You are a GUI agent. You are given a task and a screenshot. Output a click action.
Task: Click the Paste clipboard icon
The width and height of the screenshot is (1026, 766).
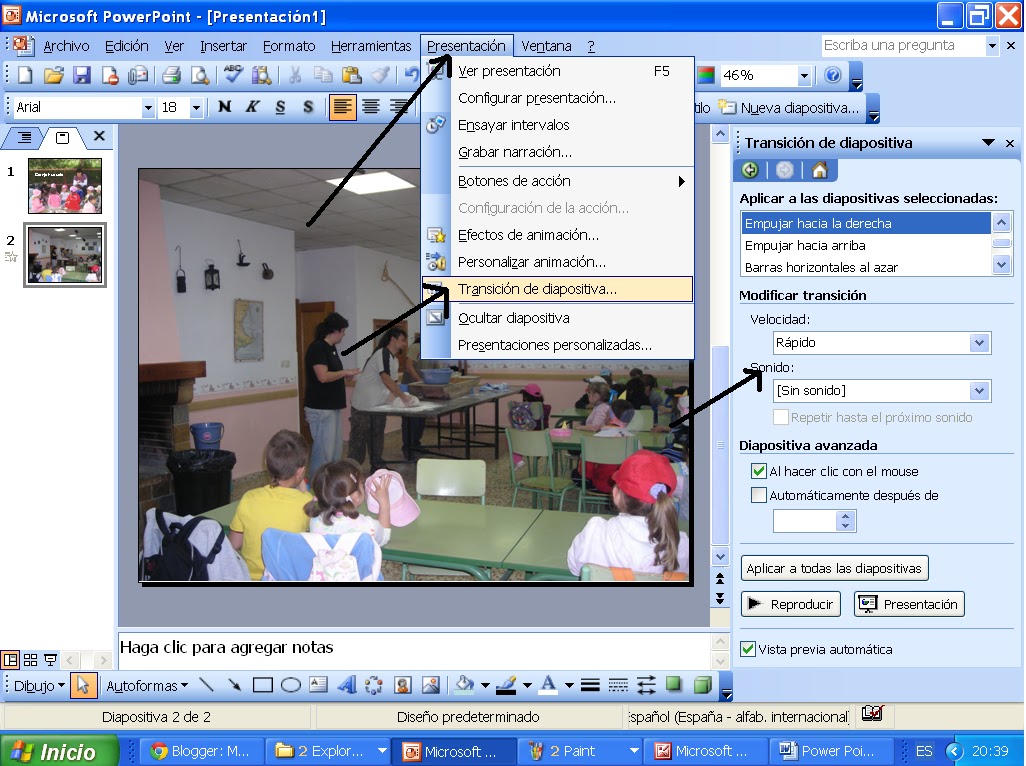(351, 75)
